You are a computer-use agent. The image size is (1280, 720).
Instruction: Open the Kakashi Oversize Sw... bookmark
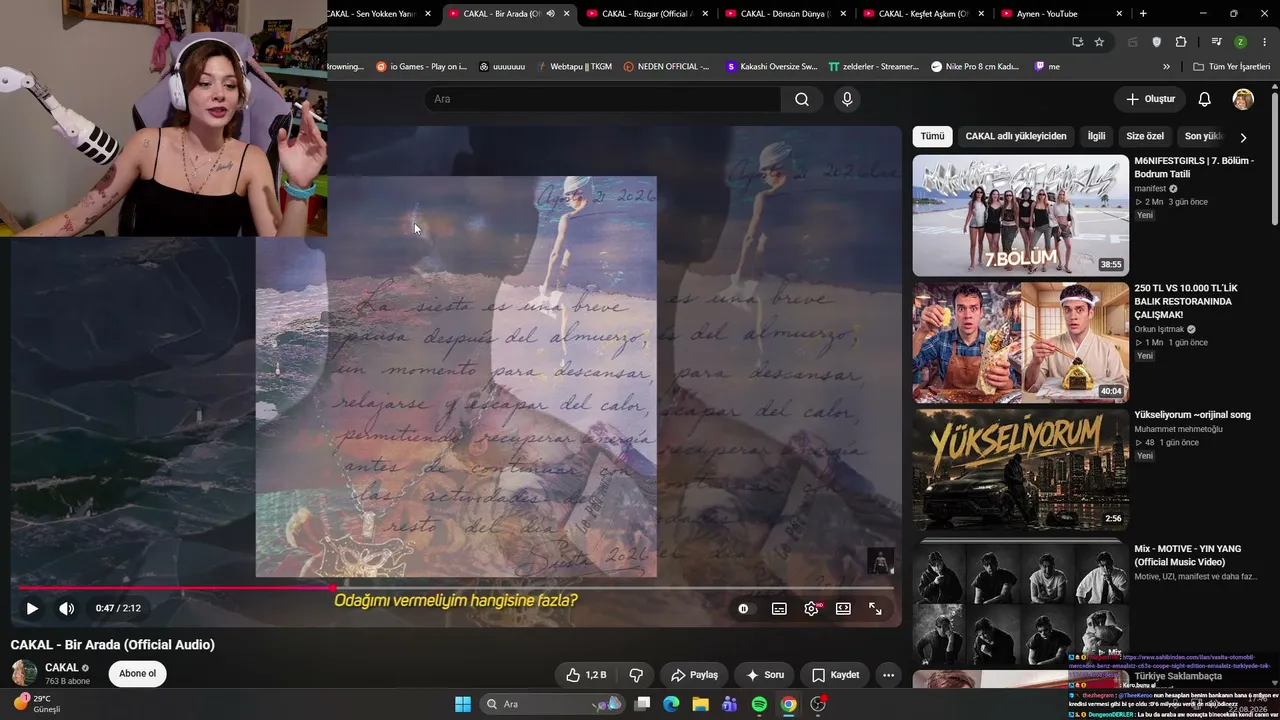point(771,67)
